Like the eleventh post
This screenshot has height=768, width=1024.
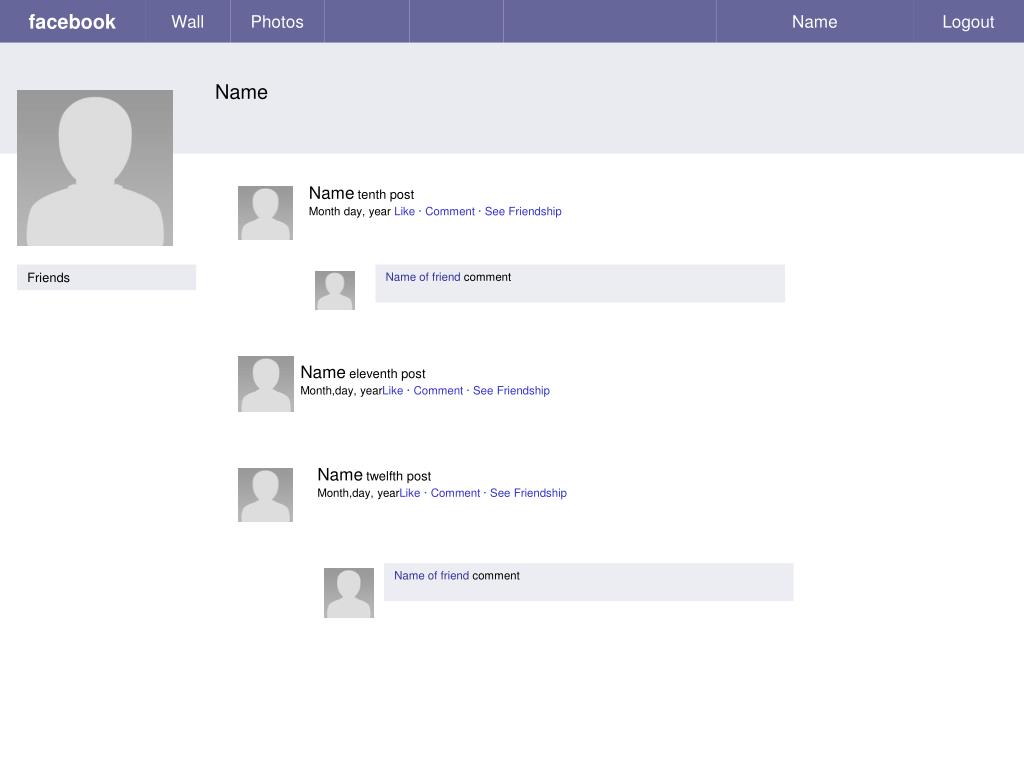[x=392, y=391]
